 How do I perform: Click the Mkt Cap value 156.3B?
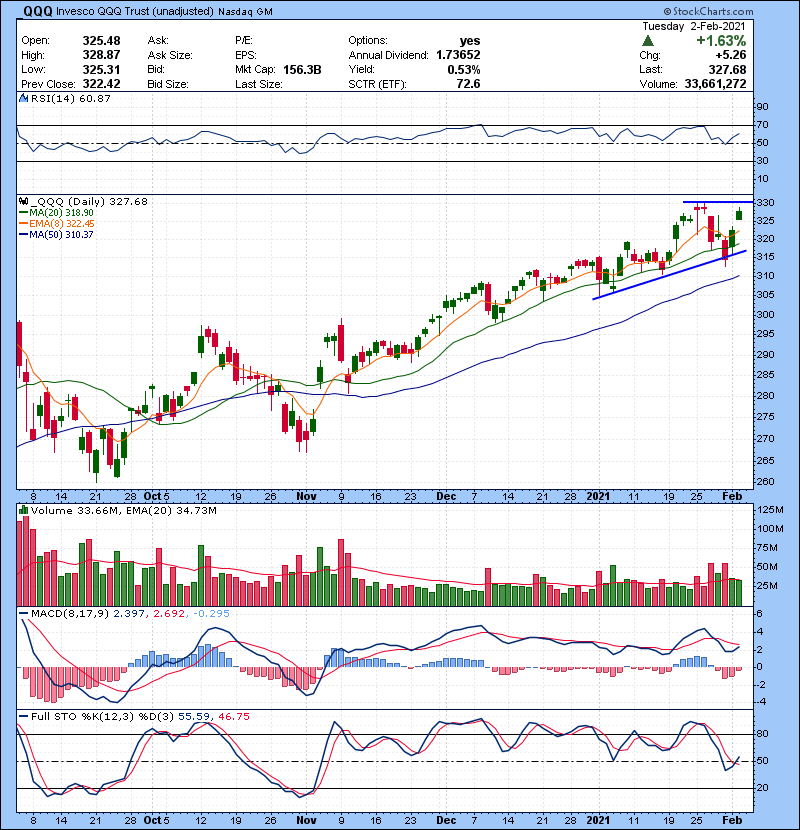click(302, 69)
